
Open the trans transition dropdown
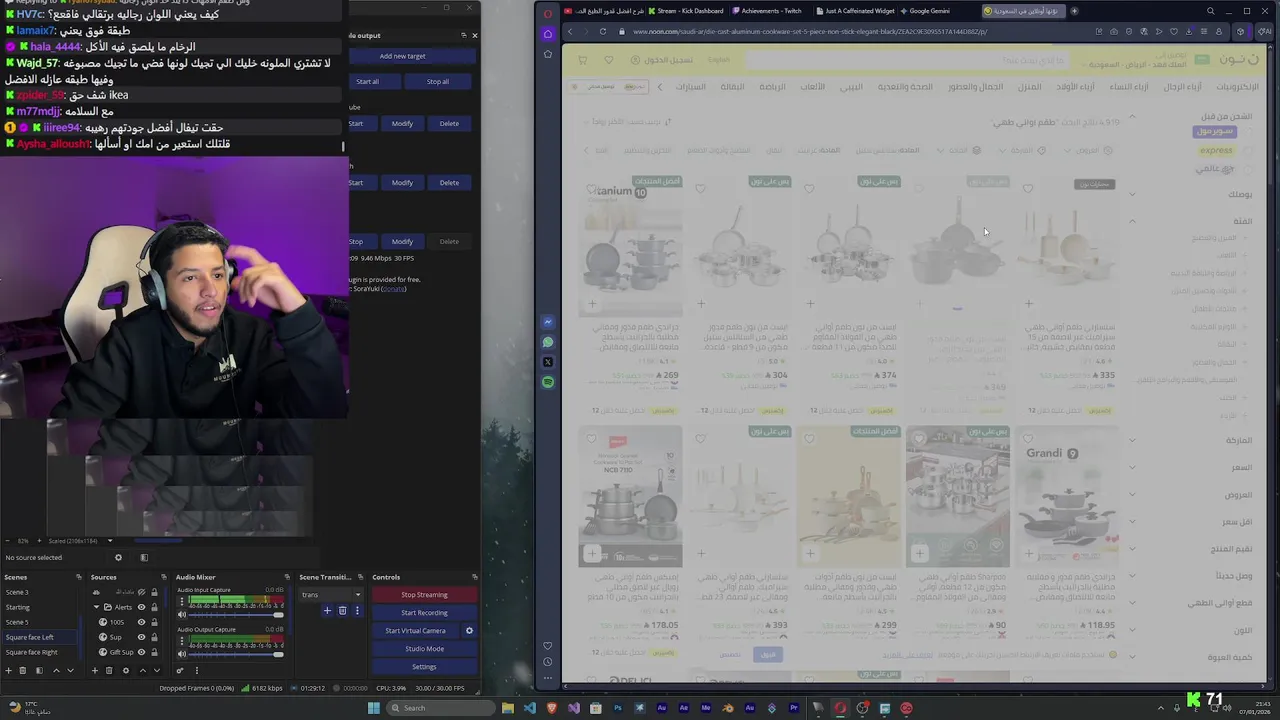pos(330,595)
